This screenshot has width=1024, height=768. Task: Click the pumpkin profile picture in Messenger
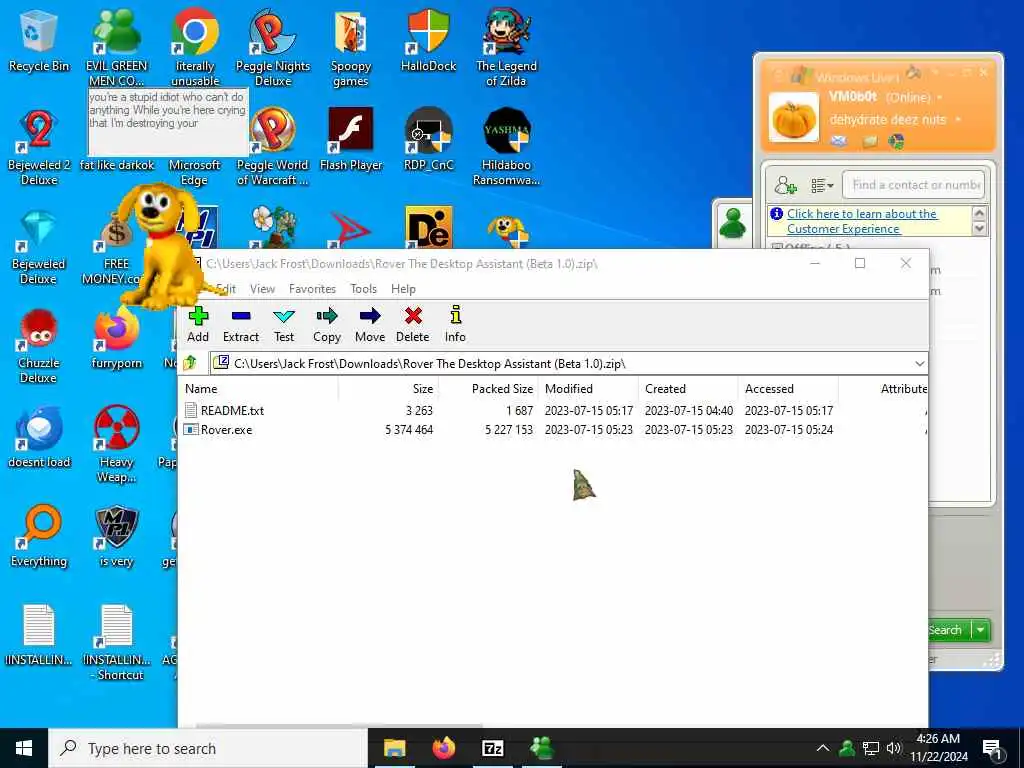[793, 118]
